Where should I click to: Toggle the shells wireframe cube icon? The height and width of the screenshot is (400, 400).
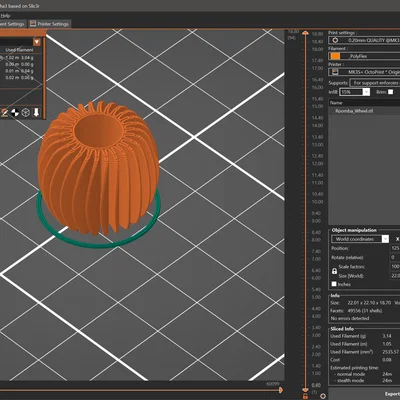[x=26, y=113]
